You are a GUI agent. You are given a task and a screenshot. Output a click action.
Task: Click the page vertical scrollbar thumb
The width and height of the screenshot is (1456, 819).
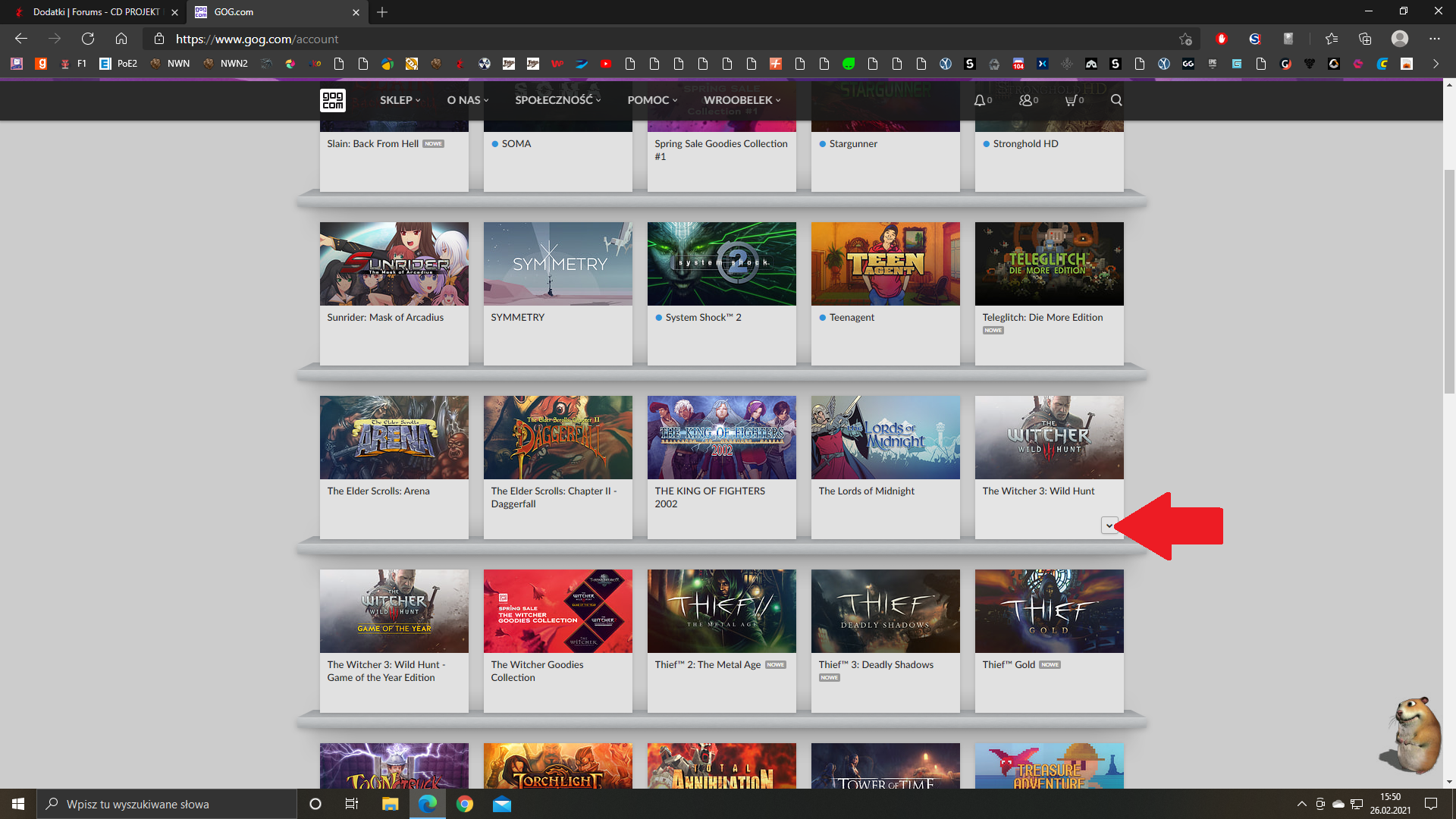[1449, 281]
